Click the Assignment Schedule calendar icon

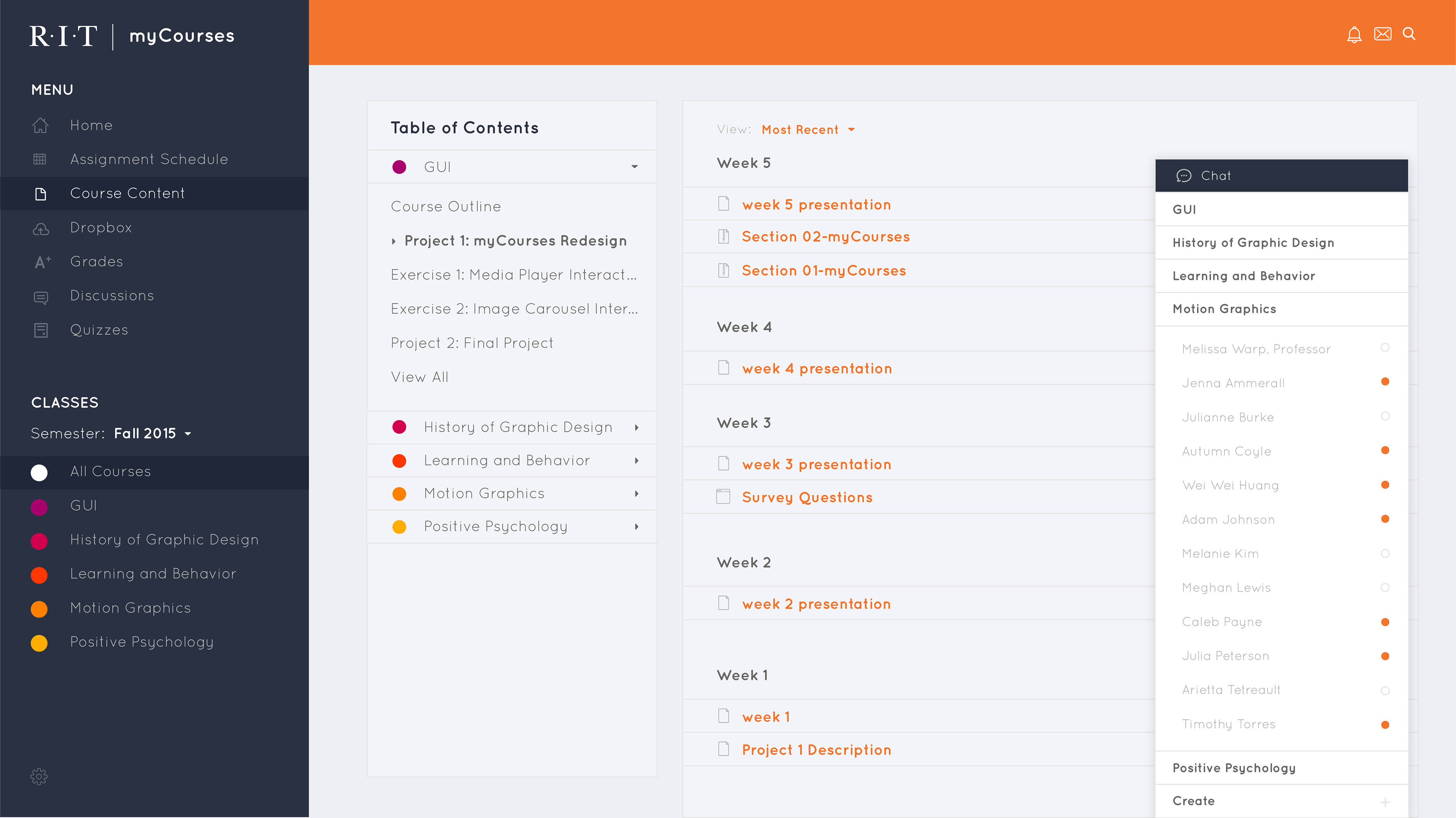pos(40,159)
